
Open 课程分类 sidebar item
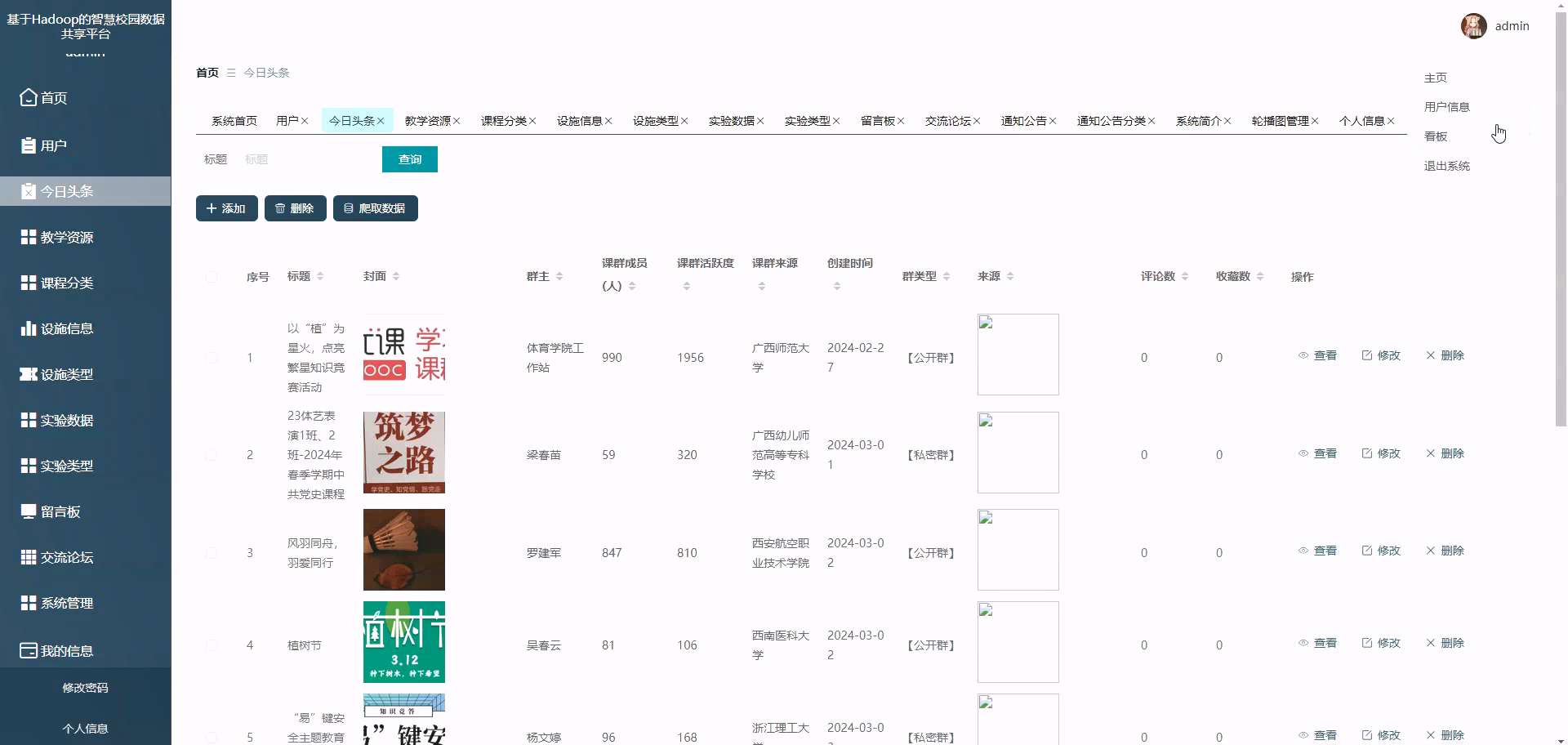point(85,283)
